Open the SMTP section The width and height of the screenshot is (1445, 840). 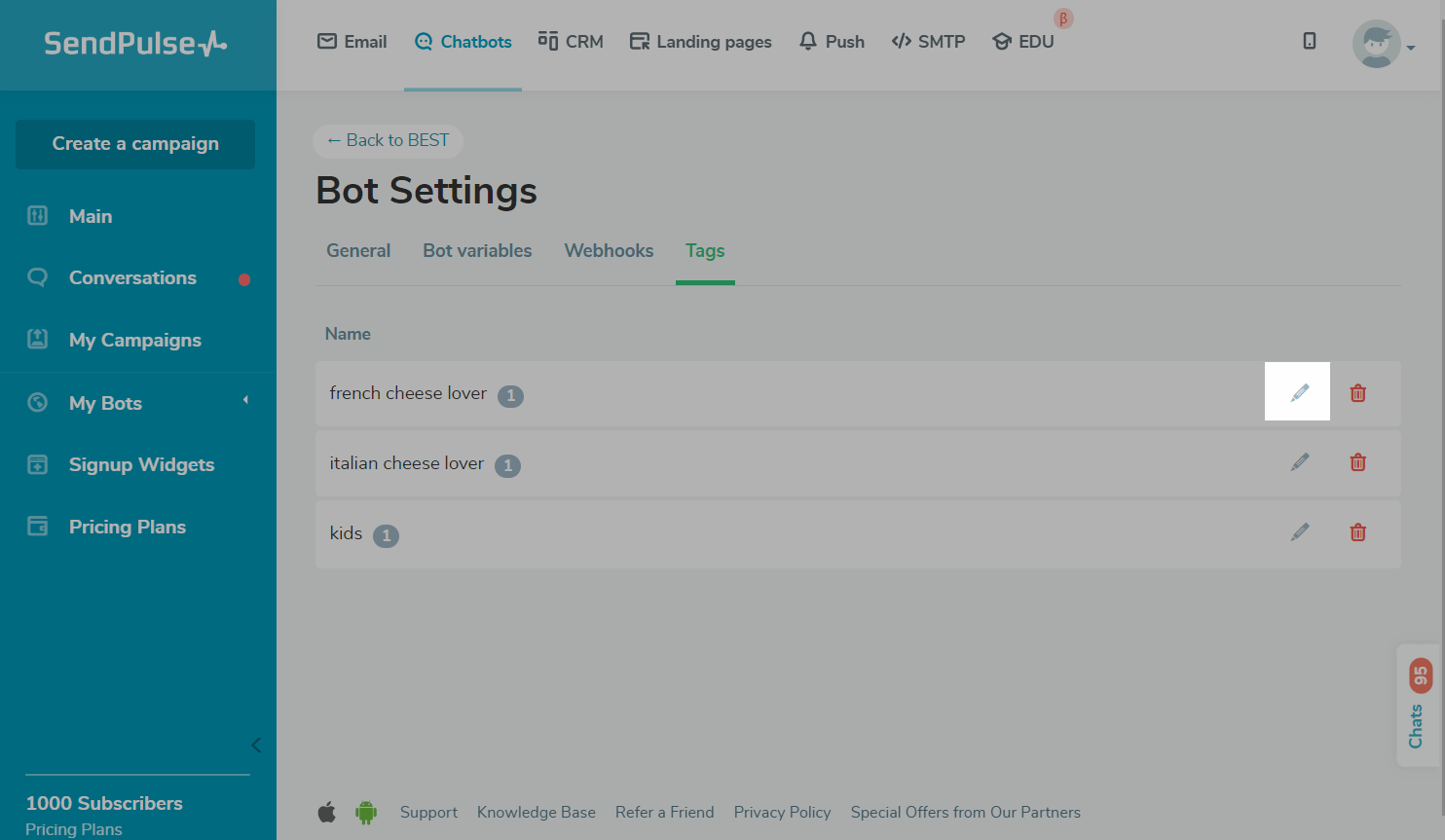pyautogui.click(x=928, y=41)
